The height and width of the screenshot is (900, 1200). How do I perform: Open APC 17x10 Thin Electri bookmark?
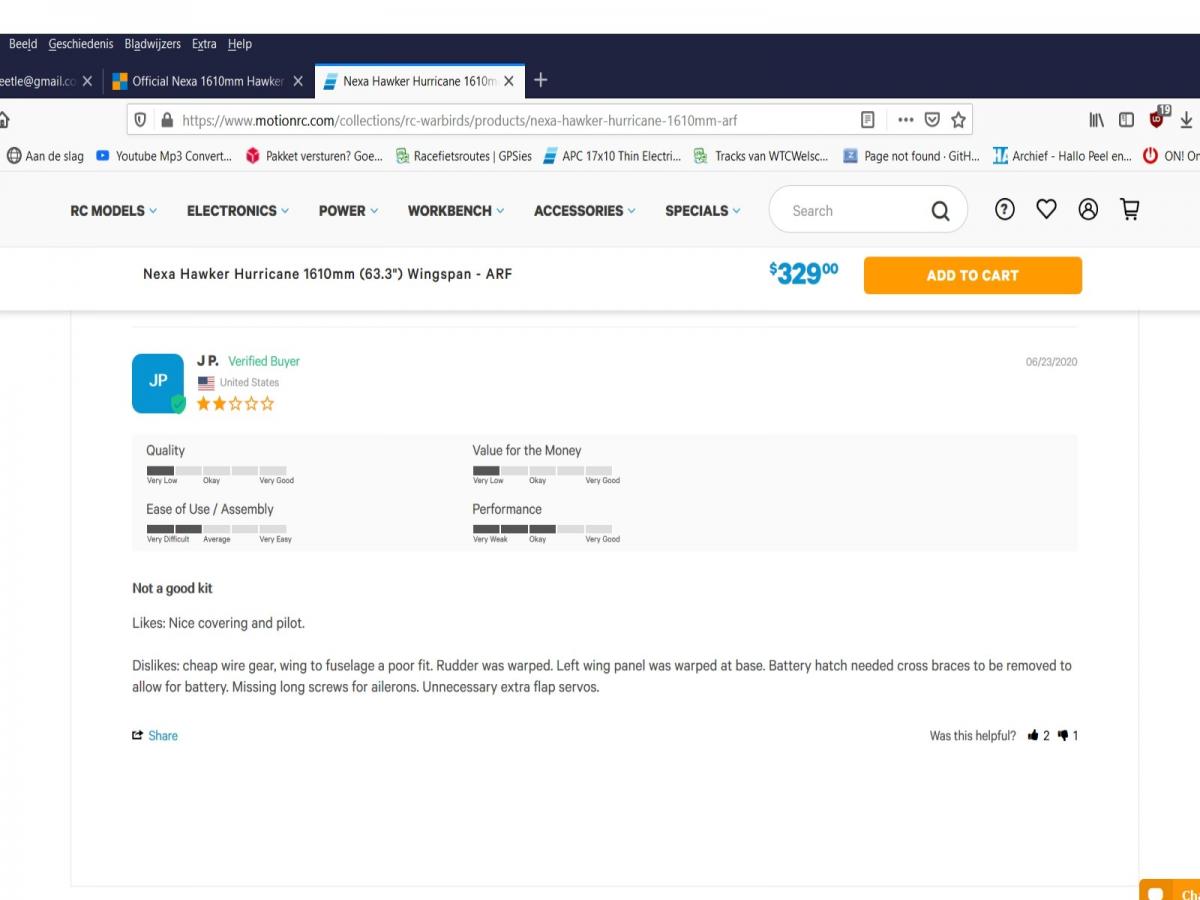(612, 156)
